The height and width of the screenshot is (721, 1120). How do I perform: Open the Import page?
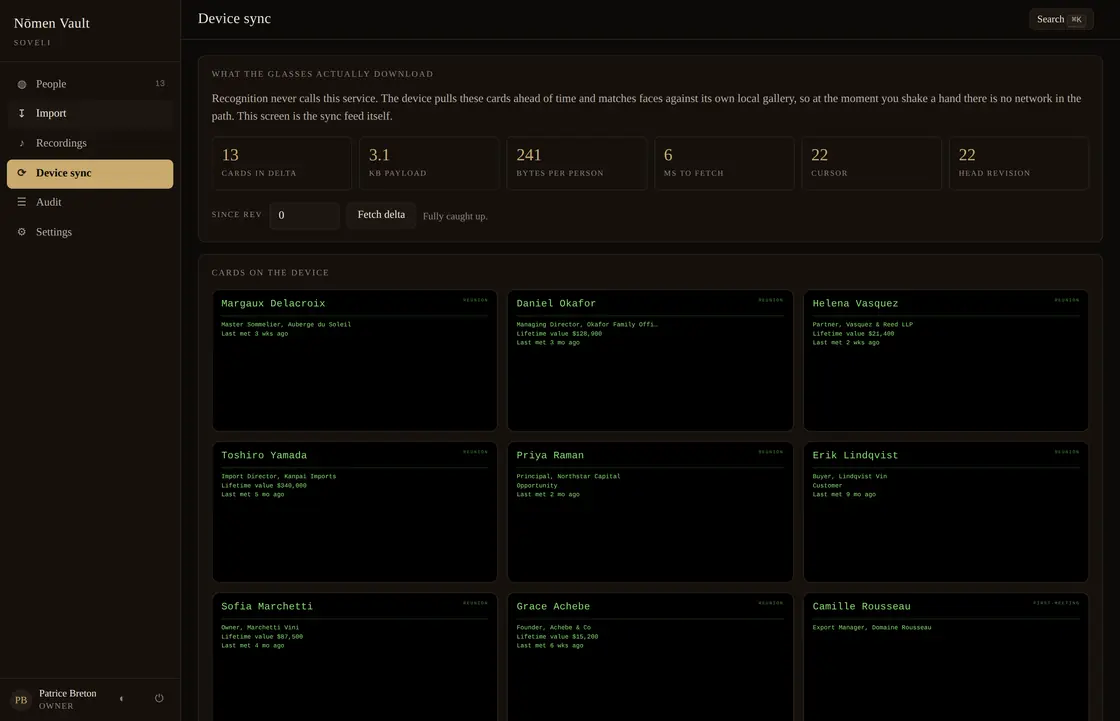click(x=90, y=114)
